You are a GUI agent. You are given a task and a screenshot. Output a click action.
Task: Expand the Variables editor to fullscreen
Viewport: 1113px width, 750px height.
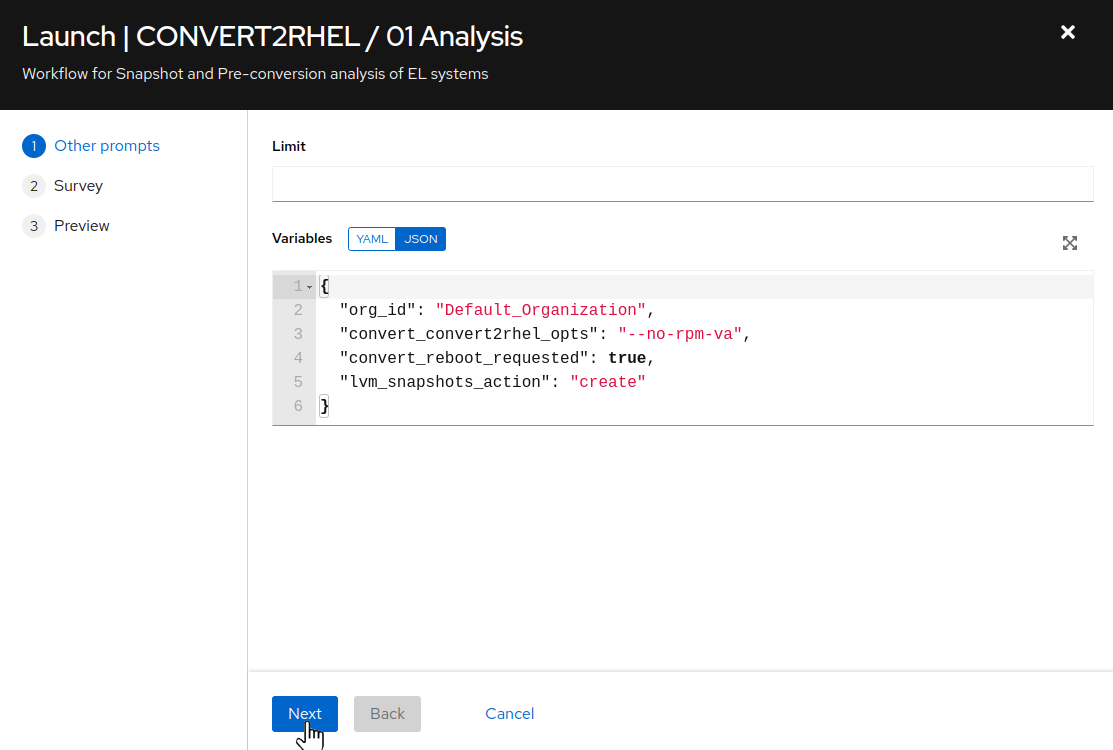(x=1070, y=243)
